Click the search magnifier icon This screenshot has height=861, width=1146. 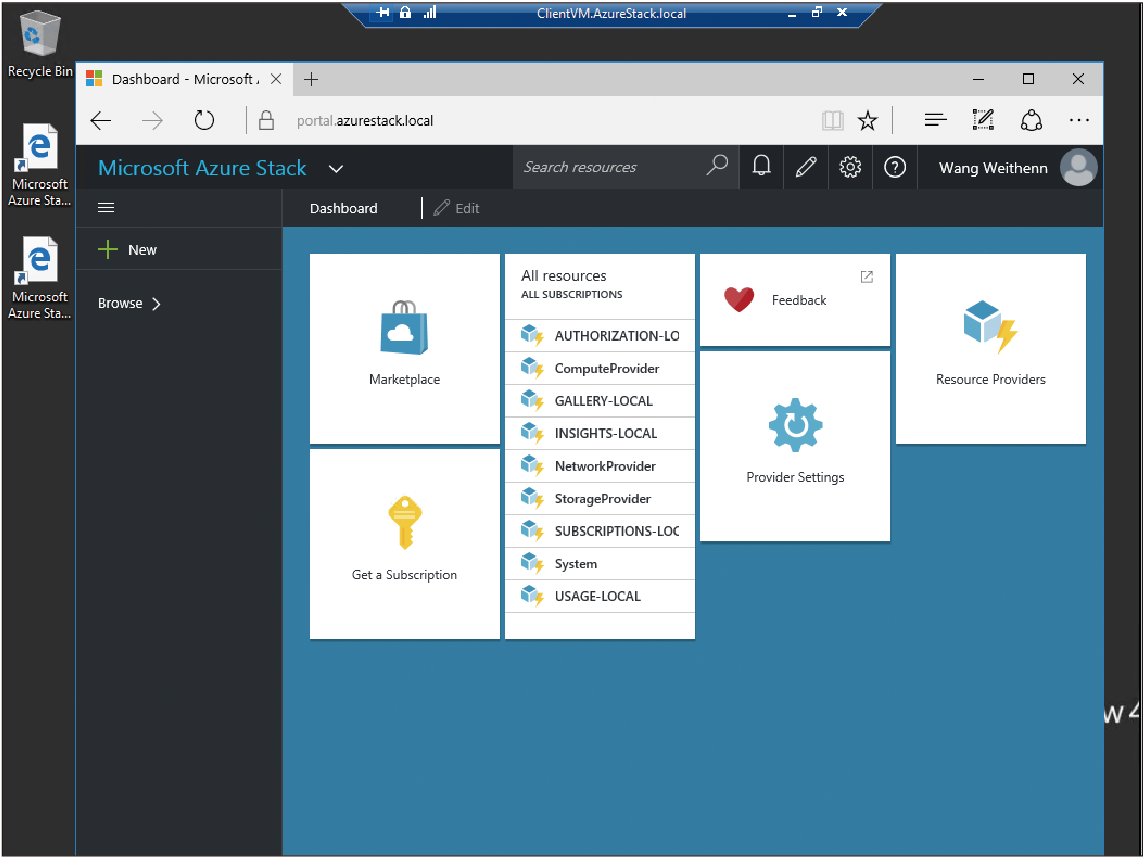pos(717,165)
